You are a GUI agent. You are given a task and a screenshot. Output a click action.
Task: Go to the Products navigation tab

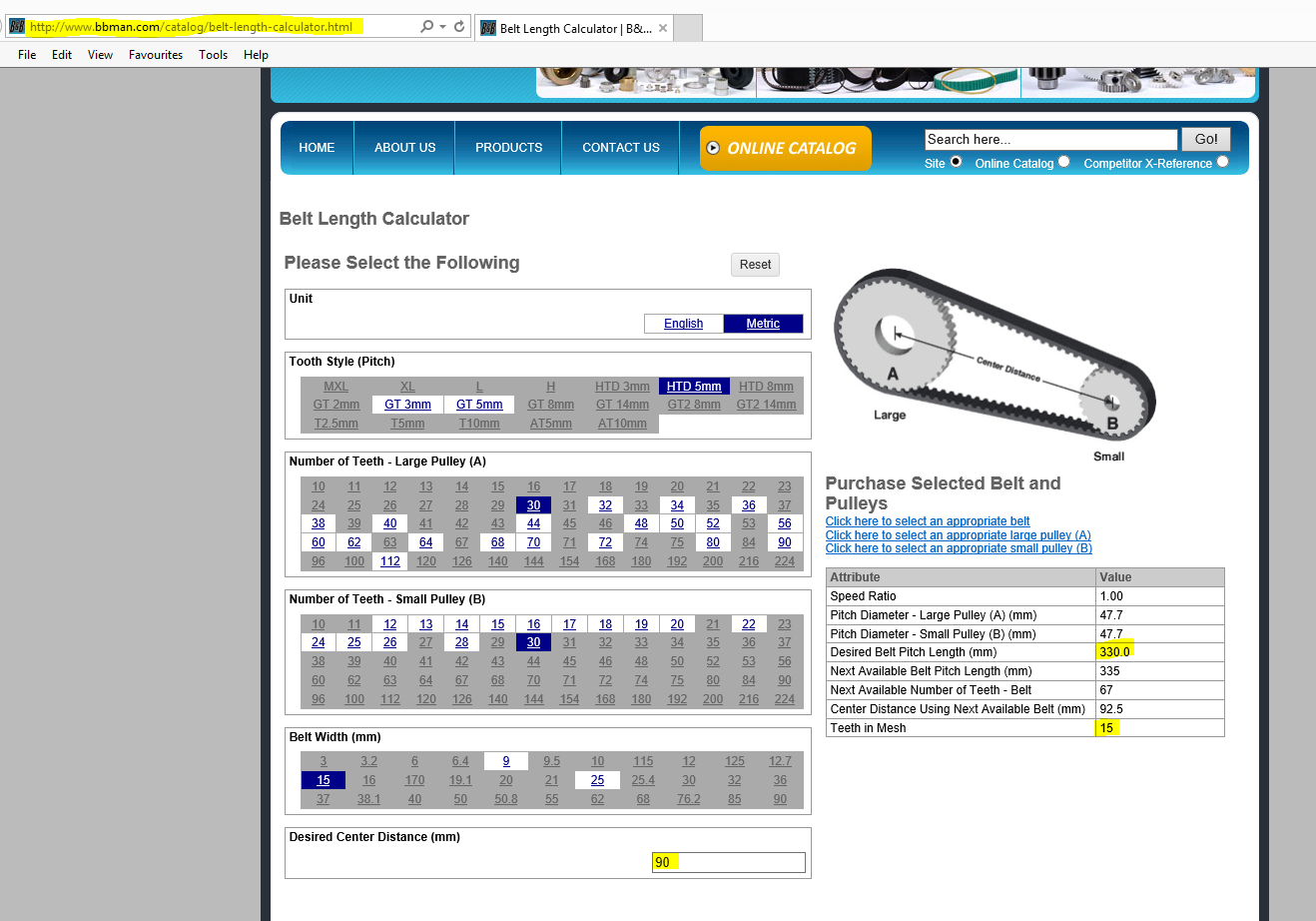pos(508,148)
